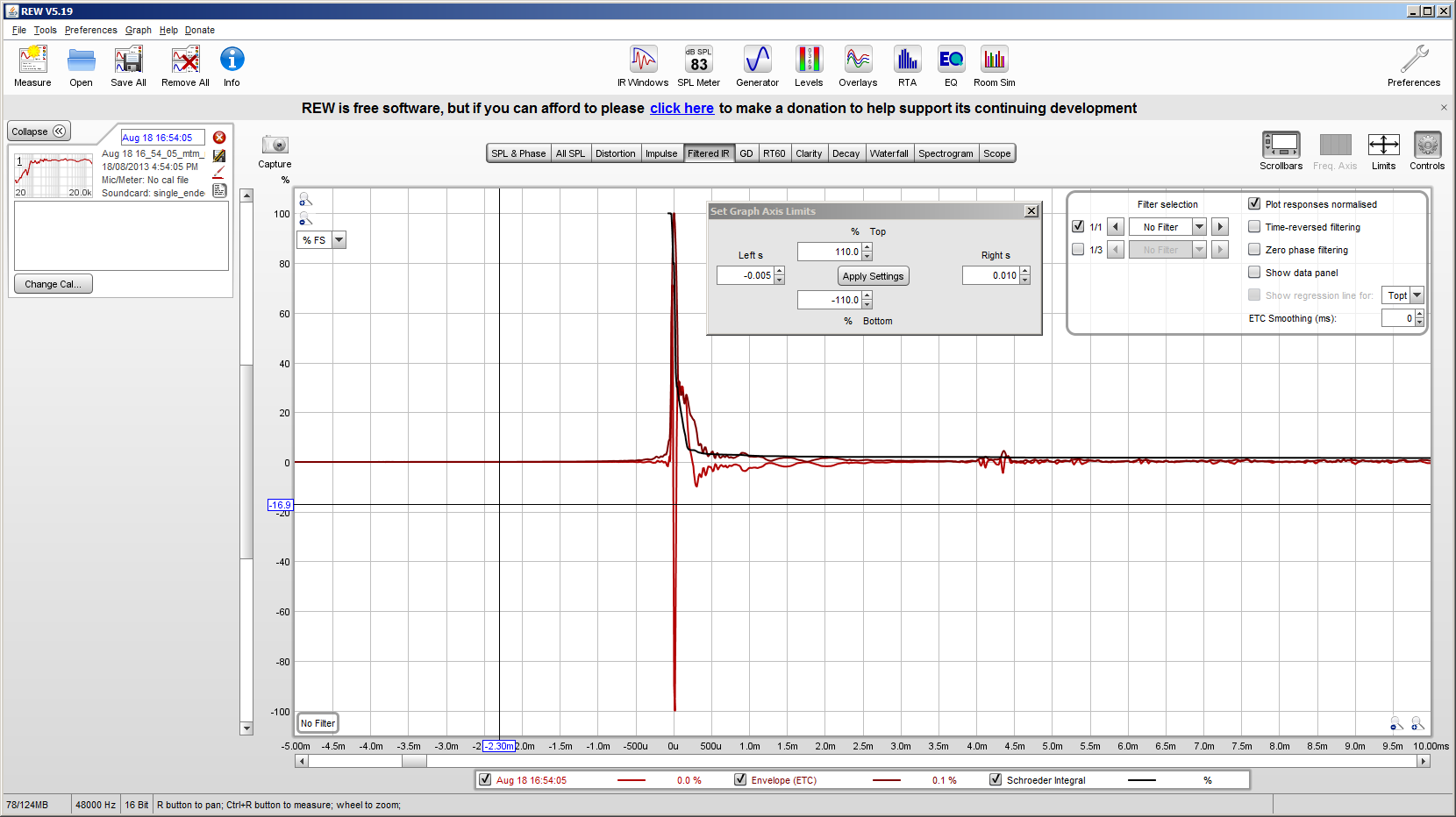Screen dimensions: 1456x817
Task: Close the donation banner
Action: pyautogui.click(x=1444, y=108)
